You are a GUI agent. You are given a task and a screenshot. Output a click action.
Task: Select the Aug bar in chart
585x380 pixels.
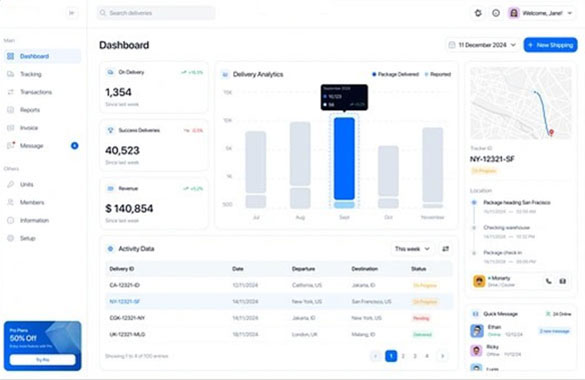pos(300,165)
